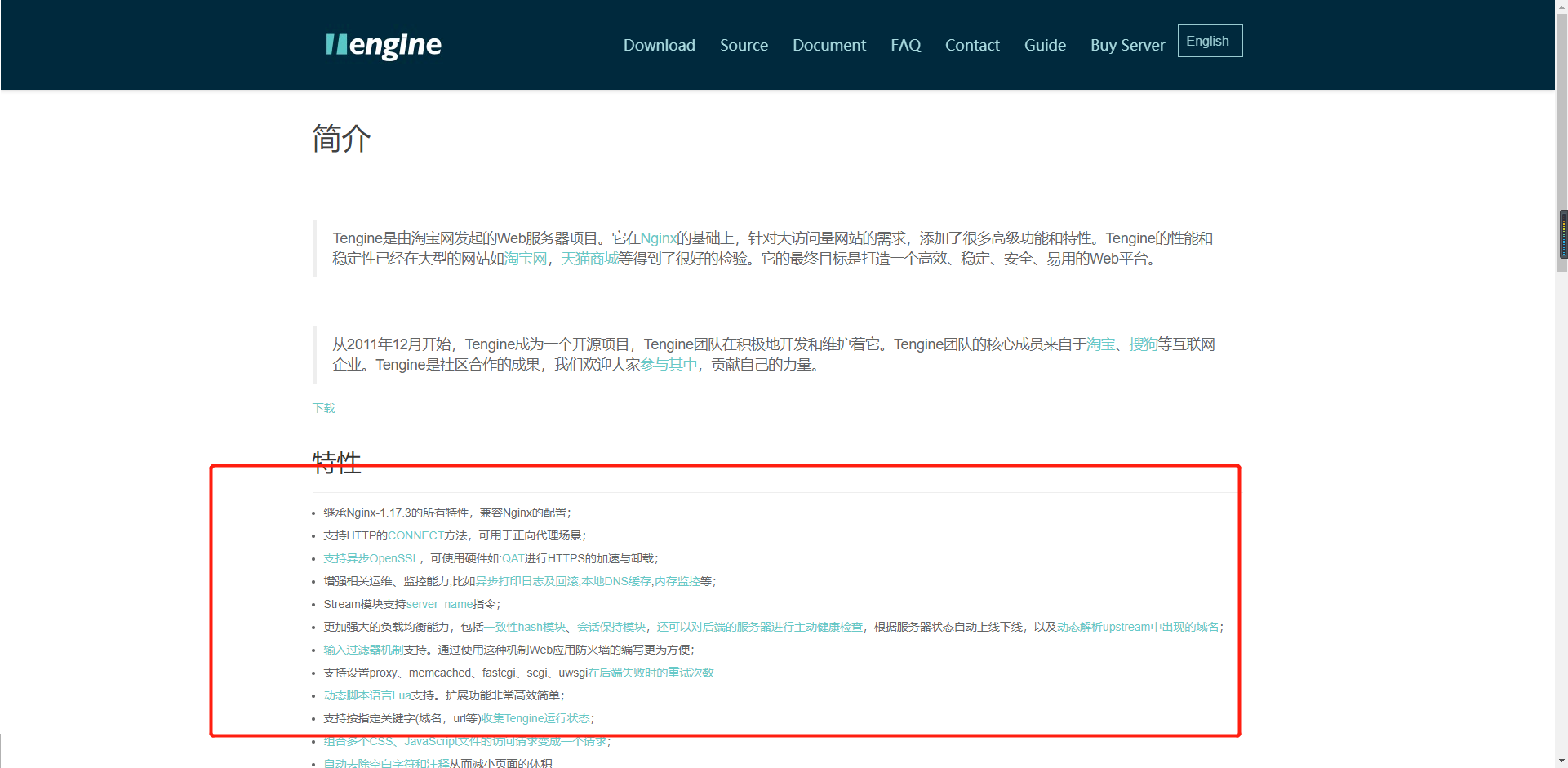Click the 下载 link below the intro
The height and width of the screenshot is (768, 1568).
pos(324,408)
